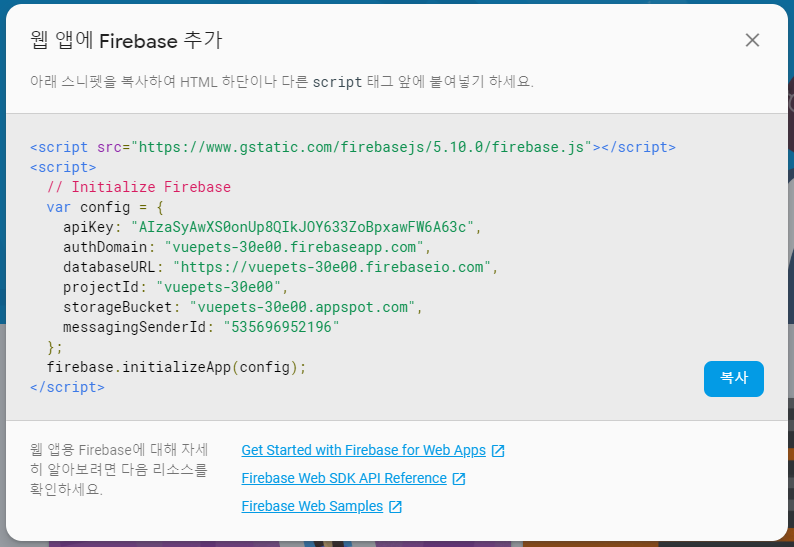Open Firebase Web Samples link
Screen dimensions: 794x547
click(x=312, y=506)
